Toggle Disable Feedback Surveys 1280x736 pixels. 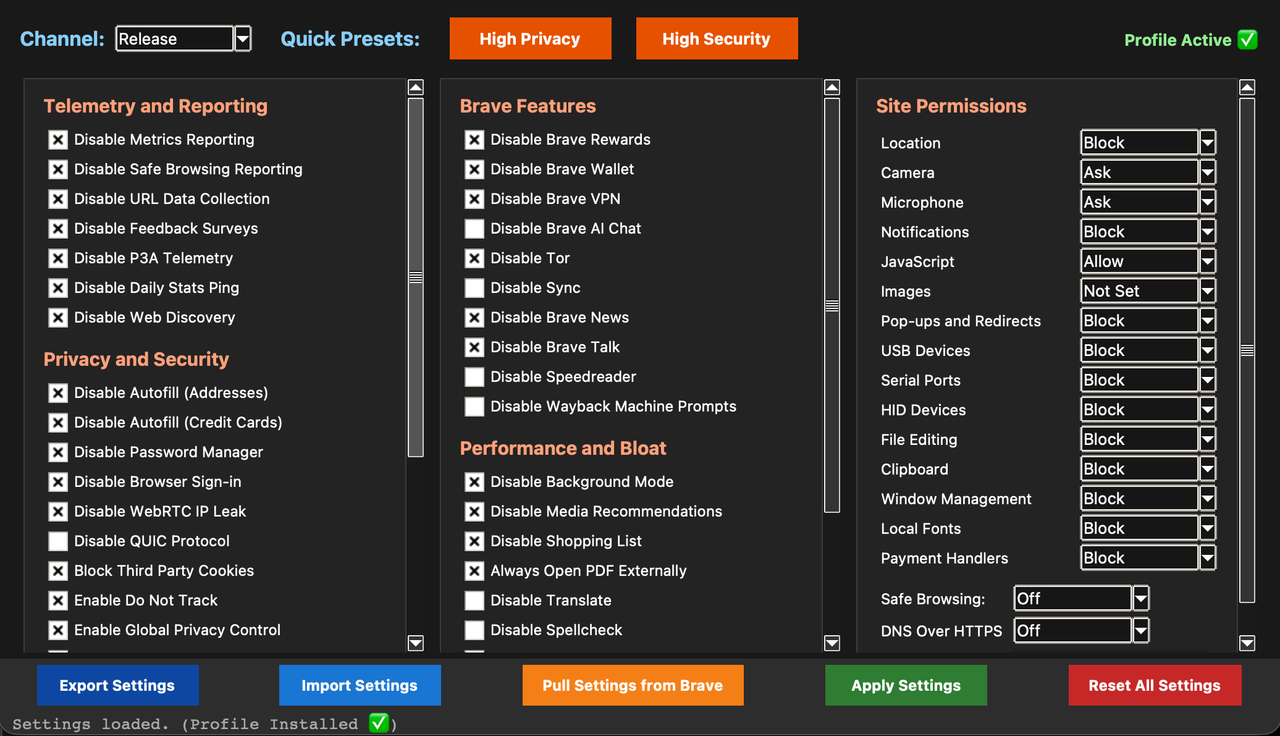58,229
